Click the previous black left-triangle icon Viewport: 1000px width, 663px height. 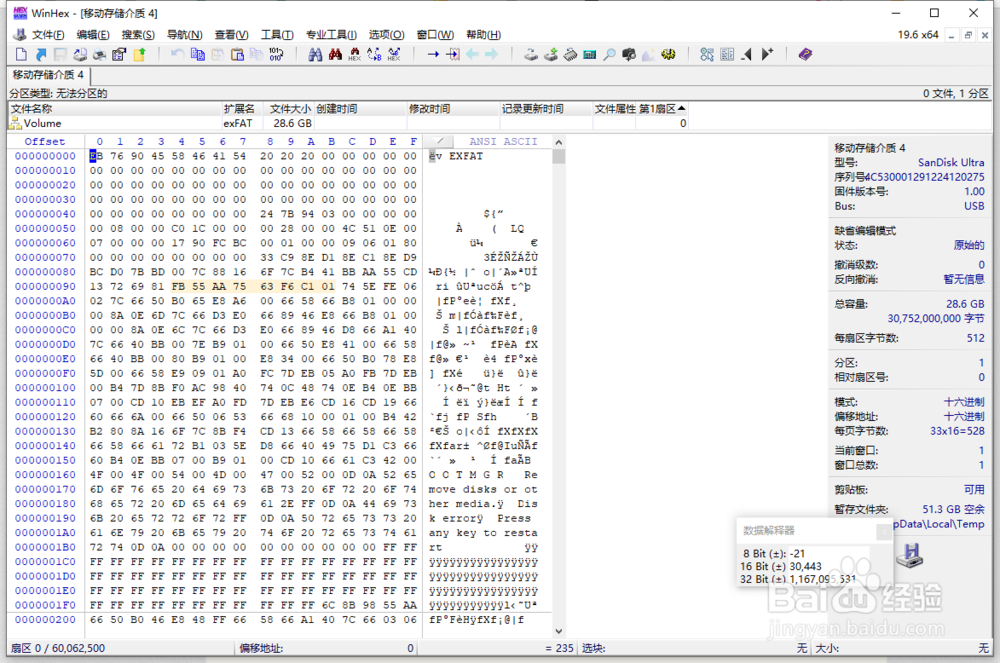[x=747, y=55]
